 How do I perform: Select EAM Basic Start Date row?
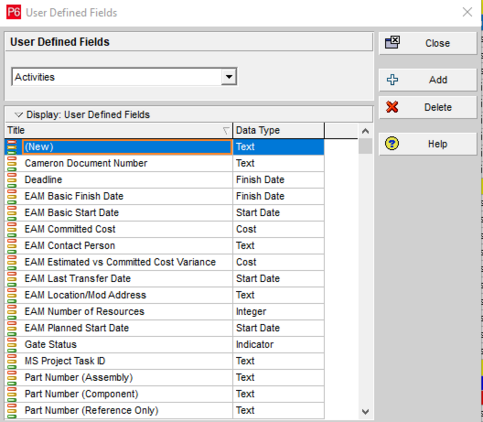(x=165, y=213)
